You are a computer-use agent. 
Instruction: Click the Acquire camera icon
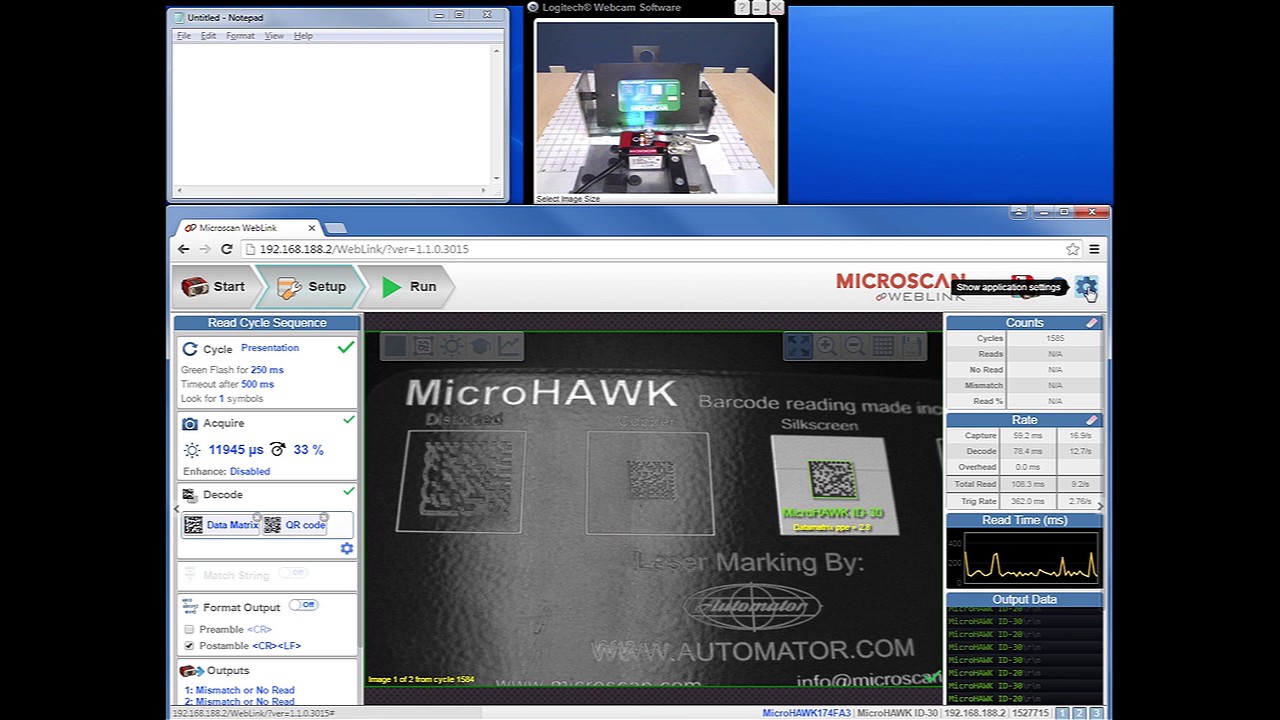point(190,424)
